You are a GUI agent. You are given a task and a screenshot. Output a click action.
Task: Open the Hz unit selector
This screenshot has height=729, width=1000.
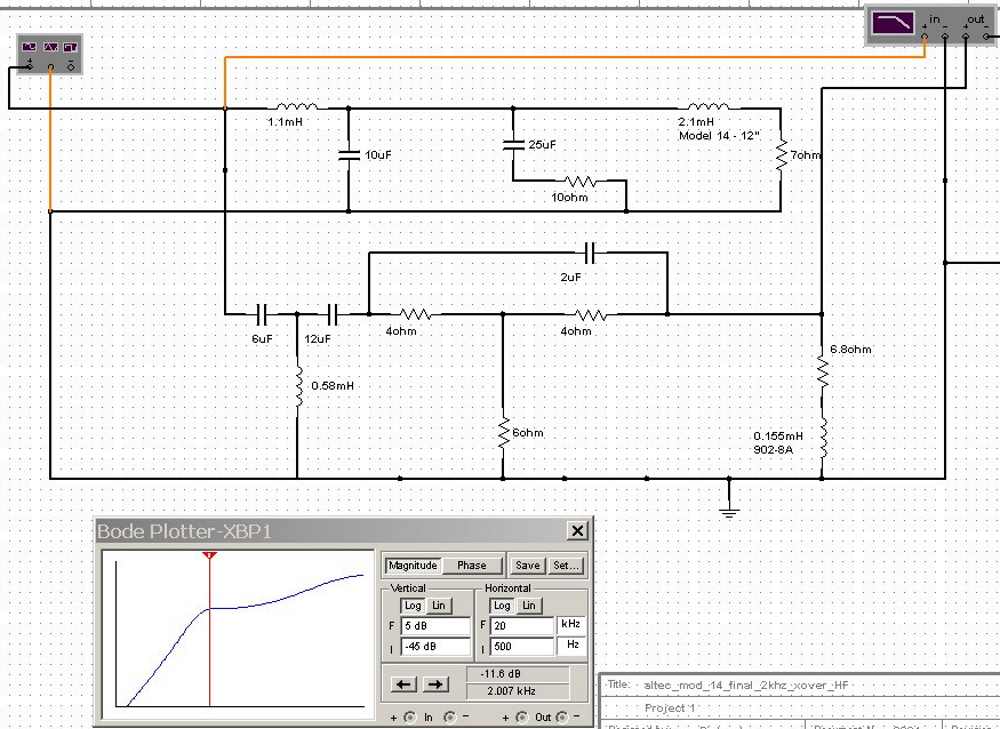tap(571, 645)
